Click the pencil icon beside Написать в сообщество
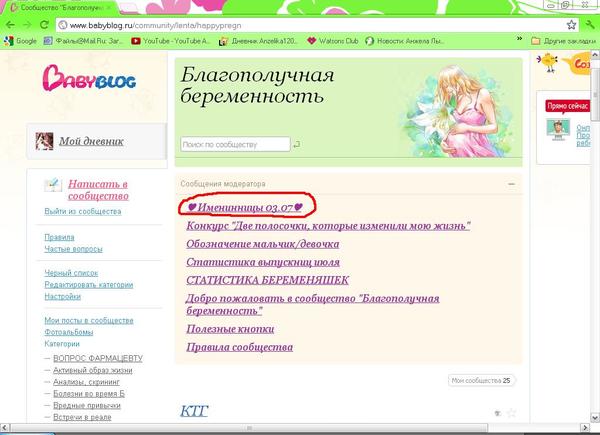This screenshot has height=435, width=600. 54,186
